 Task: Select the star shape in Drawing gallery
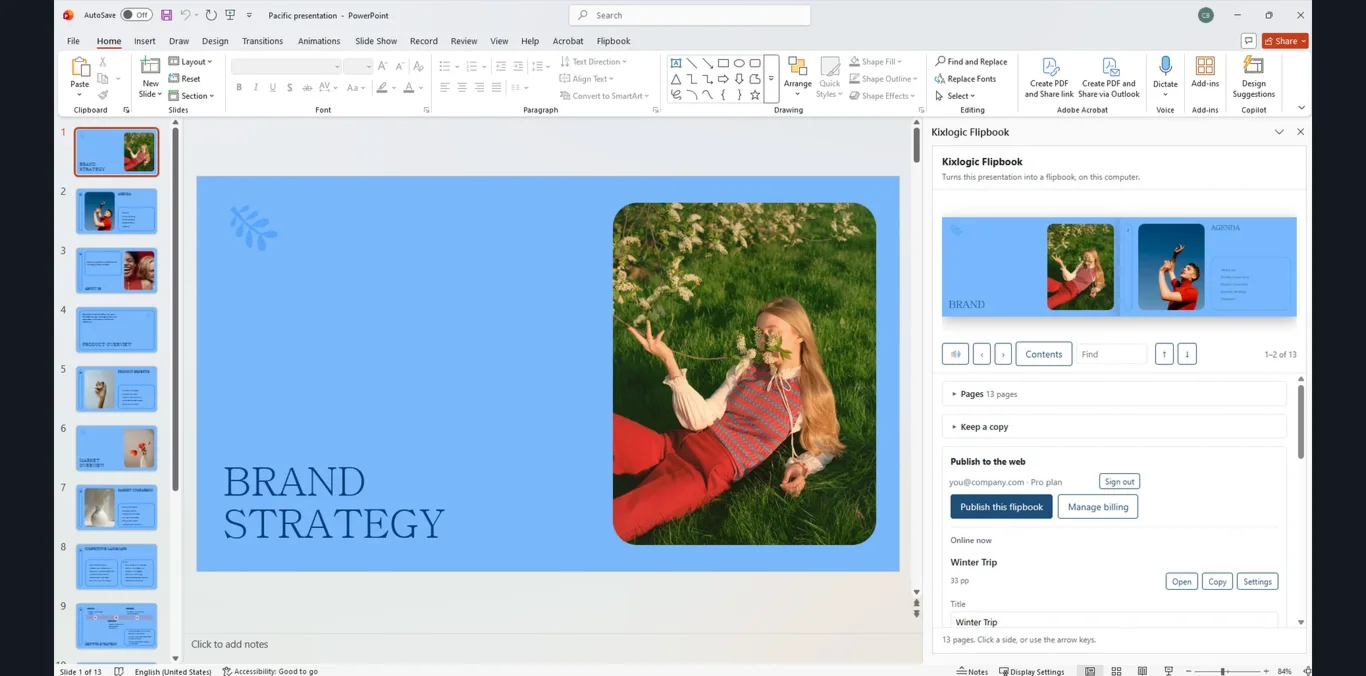755,95
